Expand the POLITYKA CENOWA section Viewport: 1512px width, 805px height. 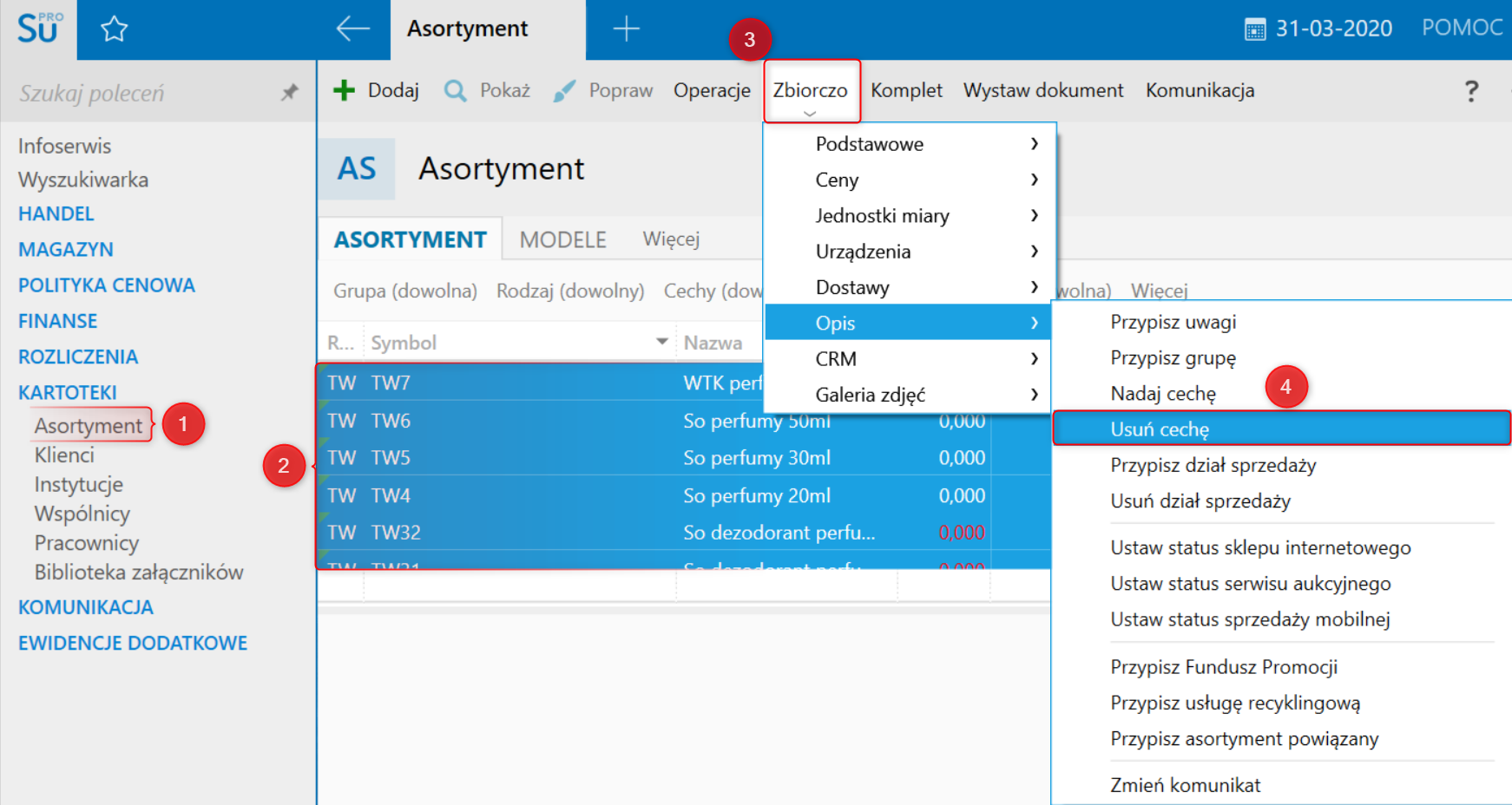tap(107, 285)
